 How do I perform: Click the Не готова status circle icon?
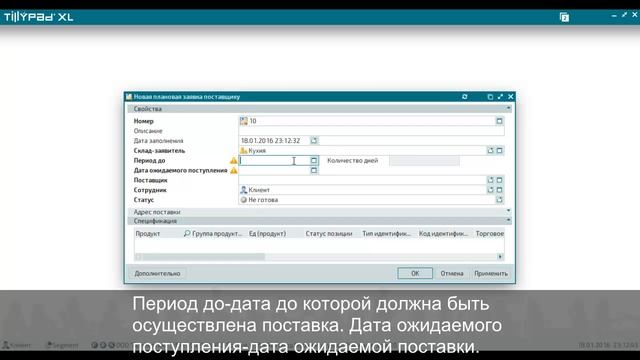point(244,200)
